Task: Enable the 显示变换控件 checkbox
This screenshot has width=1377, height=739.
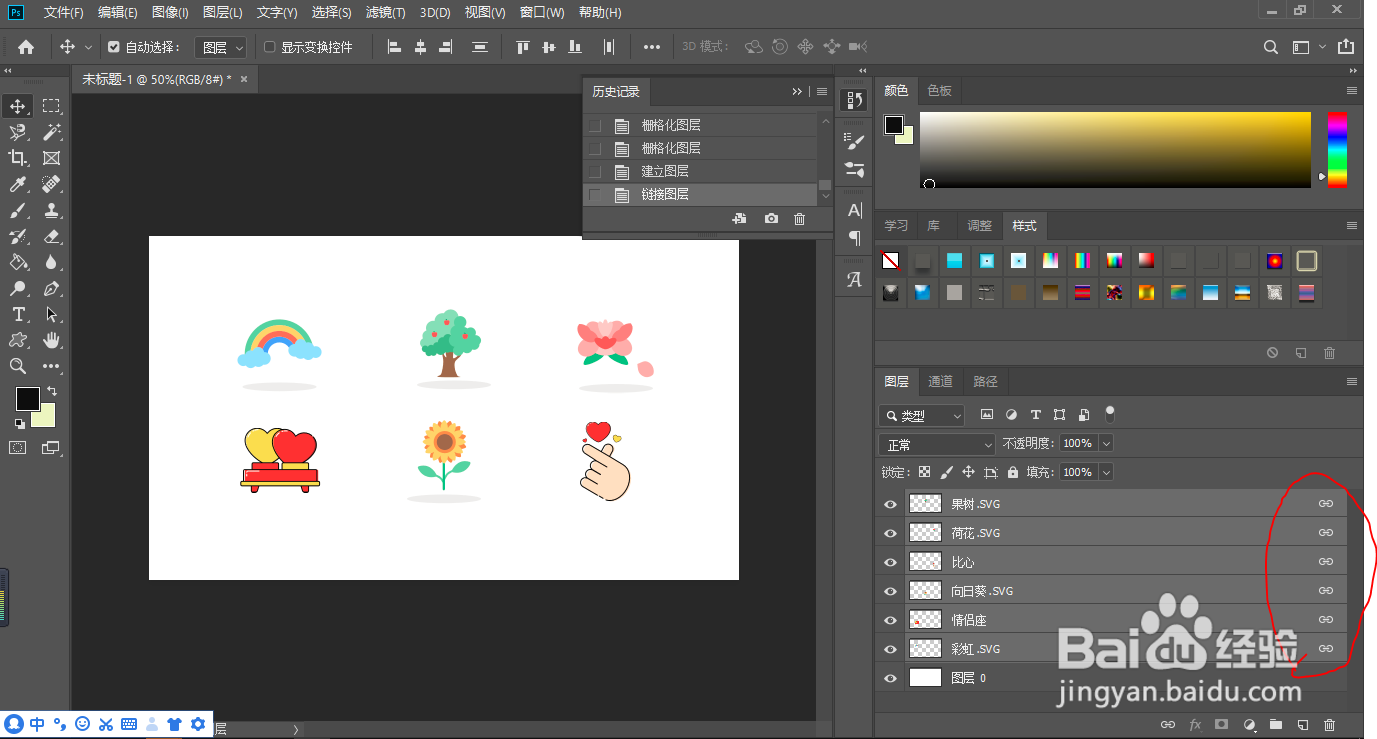Action: tap(269, 47)
